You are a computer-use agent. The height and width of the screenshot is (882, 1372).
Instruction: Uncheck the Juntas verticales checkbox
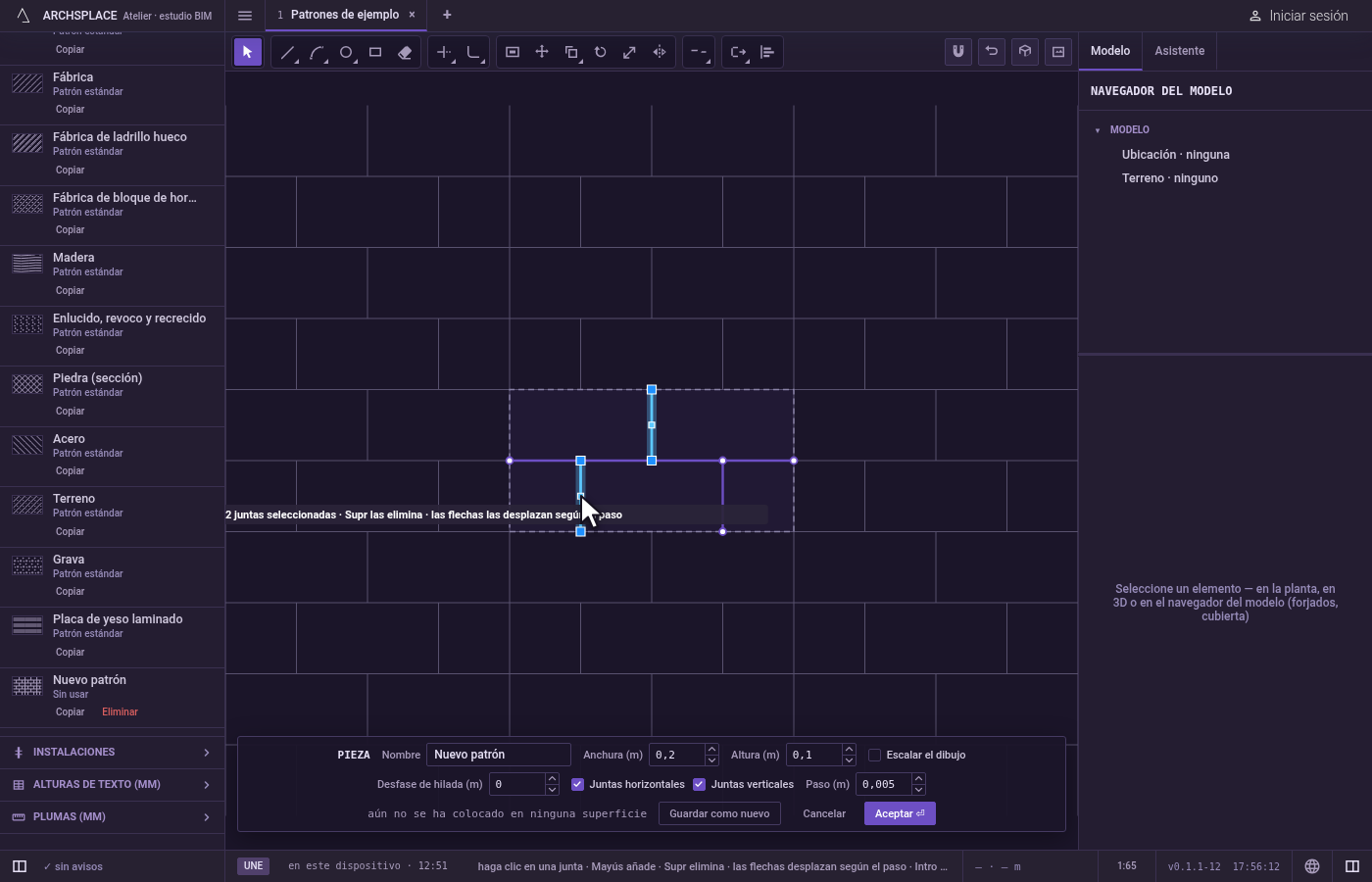click(699, 785)
